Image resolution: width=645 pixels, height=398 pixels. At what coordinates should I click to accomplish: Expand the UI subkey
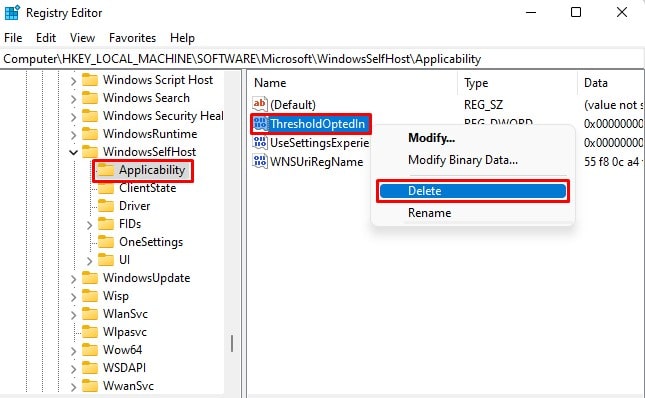point(89,261)
